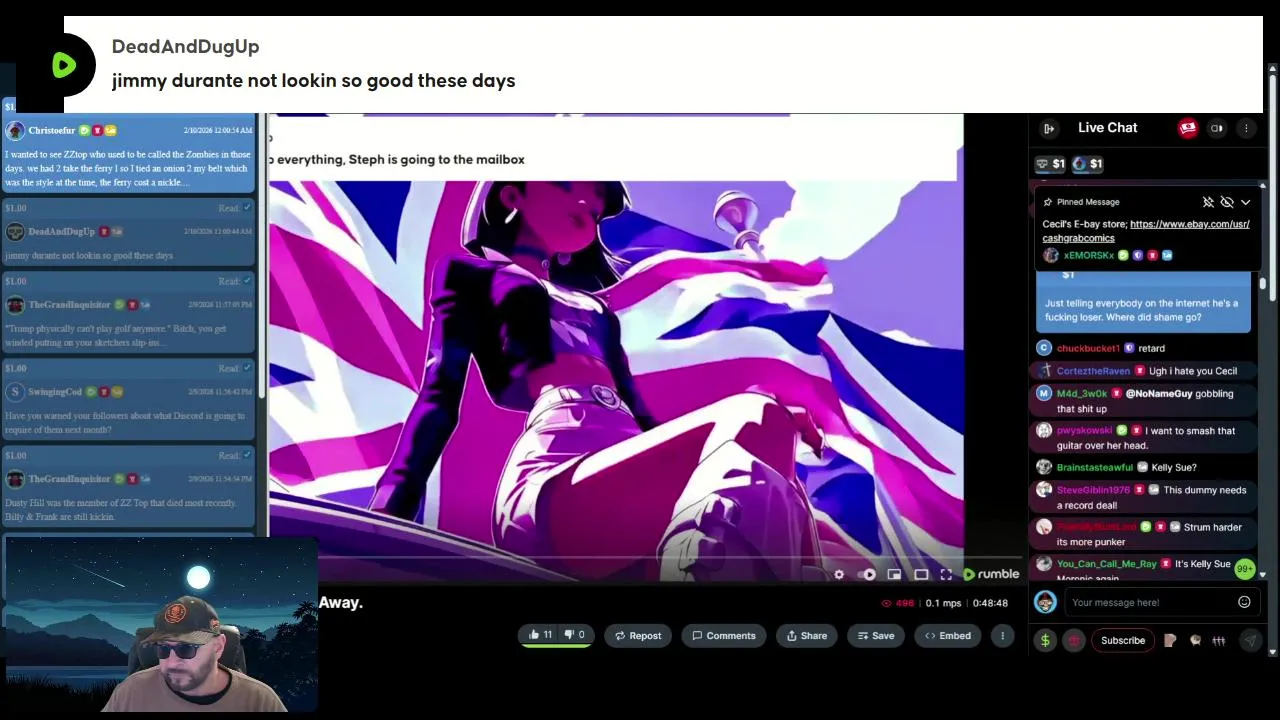The height and width of the screenshot is (720, 1280).
Task: Click the raid icon in chat footer
Action: coord(1195,641)
